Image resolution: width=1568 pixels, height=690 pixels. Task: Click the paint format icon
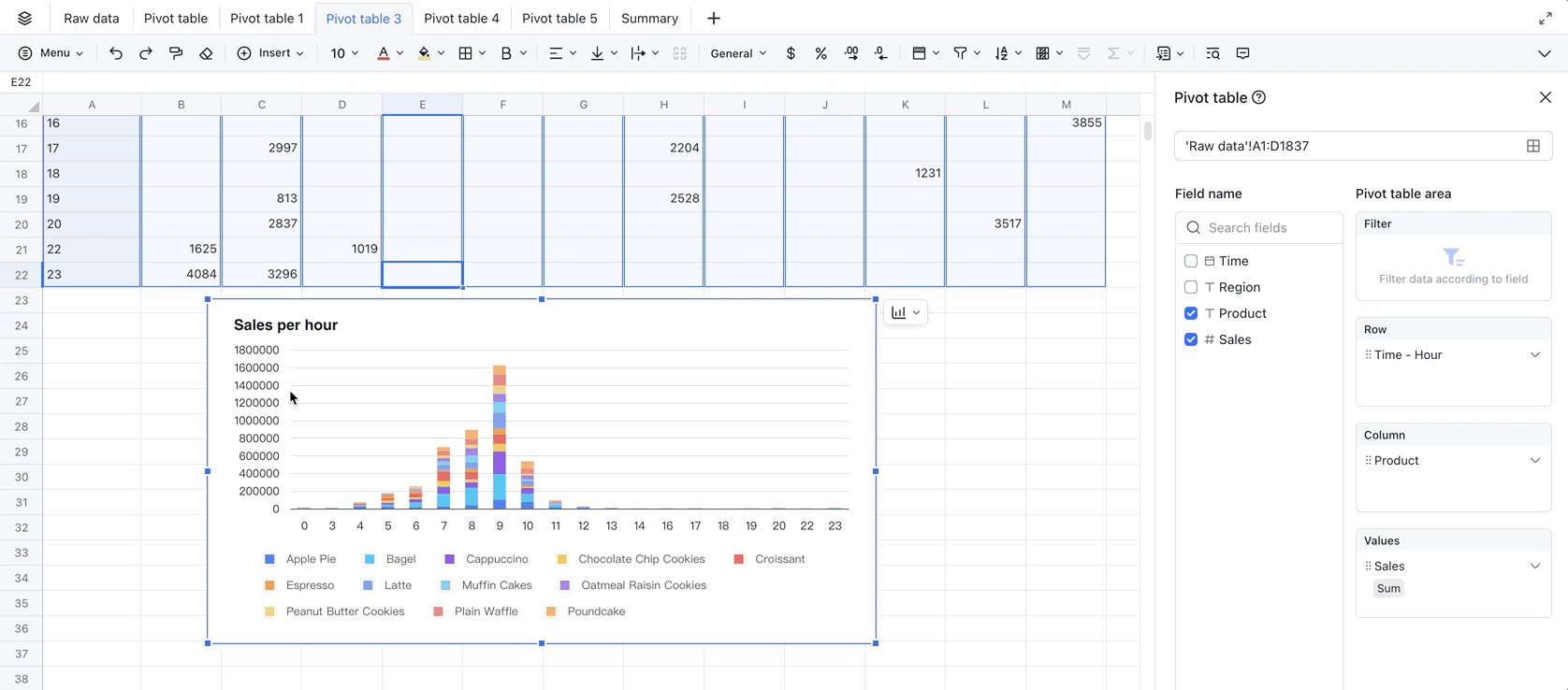point(176,53)
